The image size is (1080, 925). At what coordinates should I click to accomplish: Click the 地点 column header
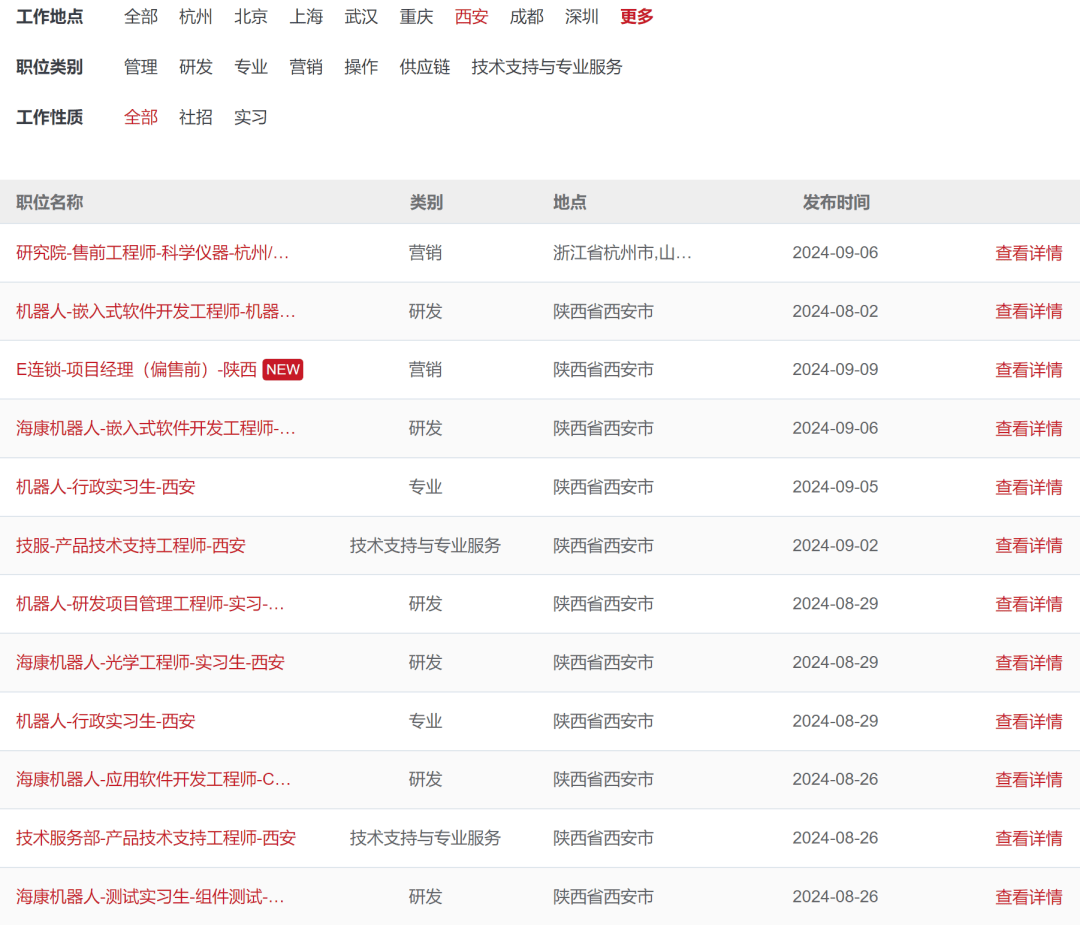[x=570, y=202]
